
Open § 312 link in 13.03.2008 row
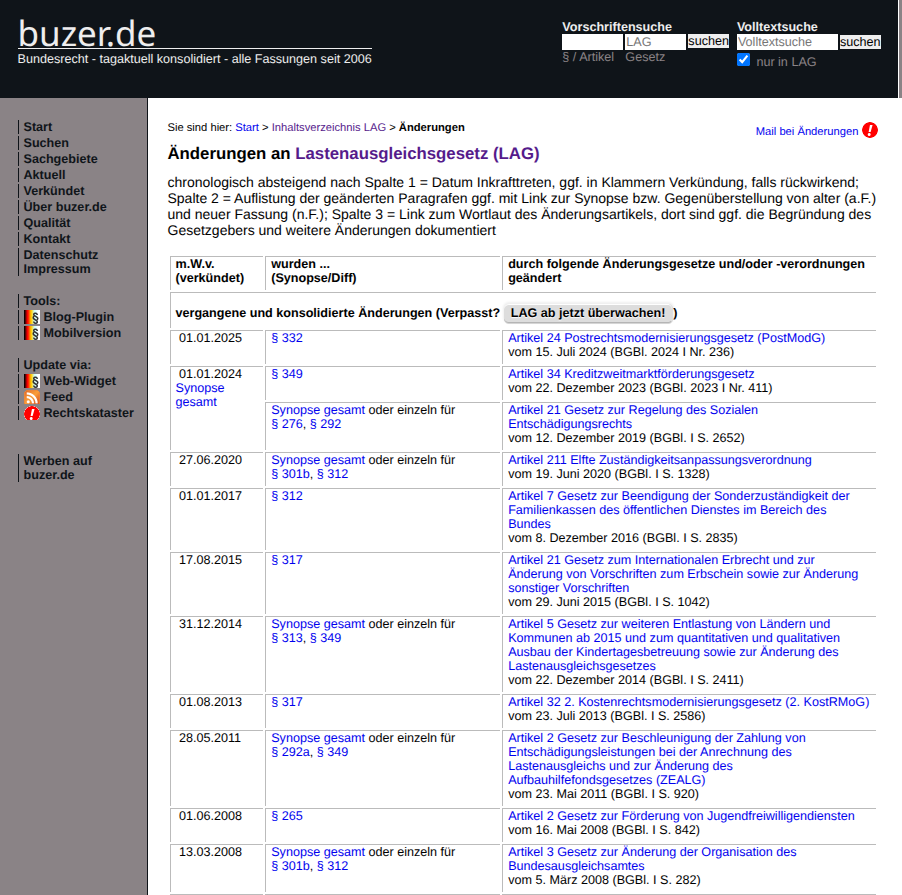(x=332, y=866)
